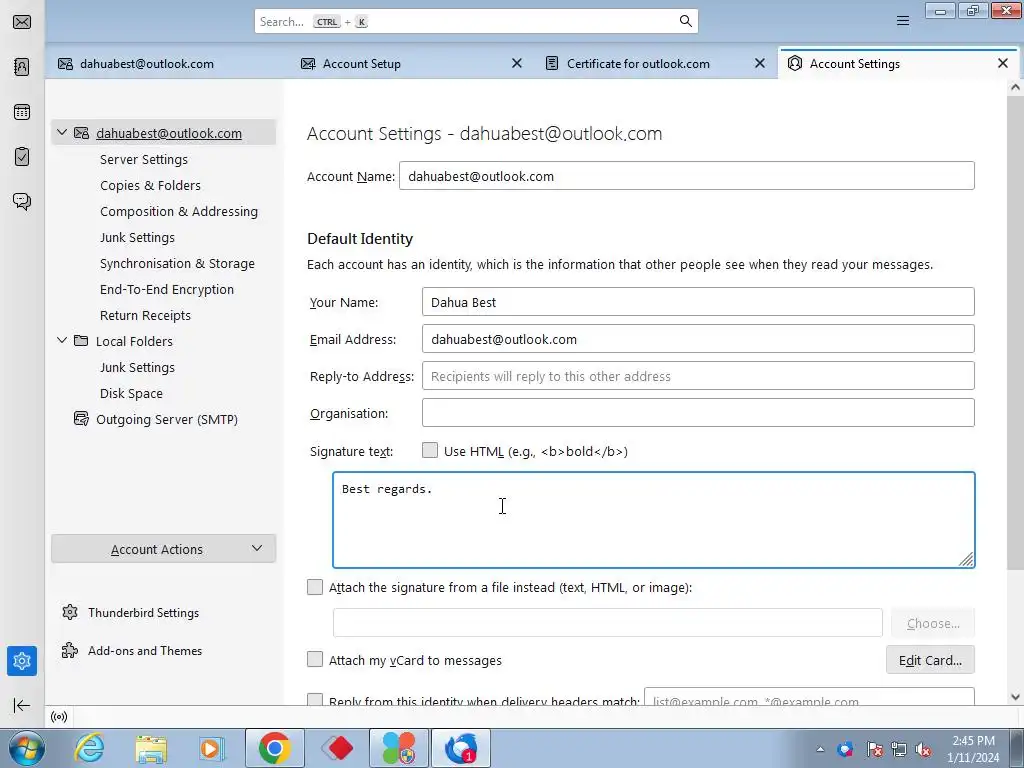Click the Add-ons and Themes puzzle icon
This screenshot has height=768, width=1024.
pos(70,650)
